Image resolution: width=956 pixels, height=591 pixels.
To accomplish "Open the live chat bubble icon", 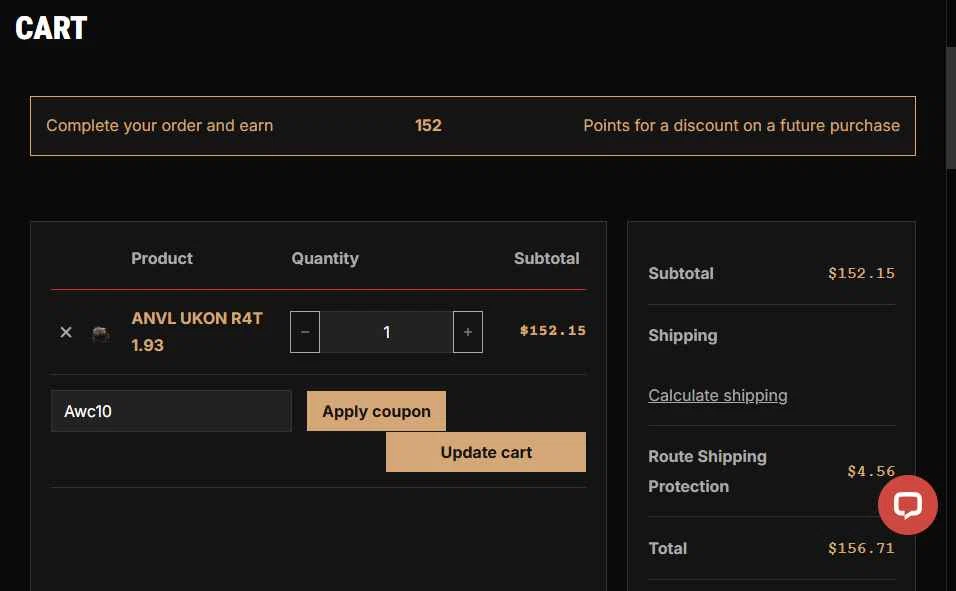I will (907, 505).
